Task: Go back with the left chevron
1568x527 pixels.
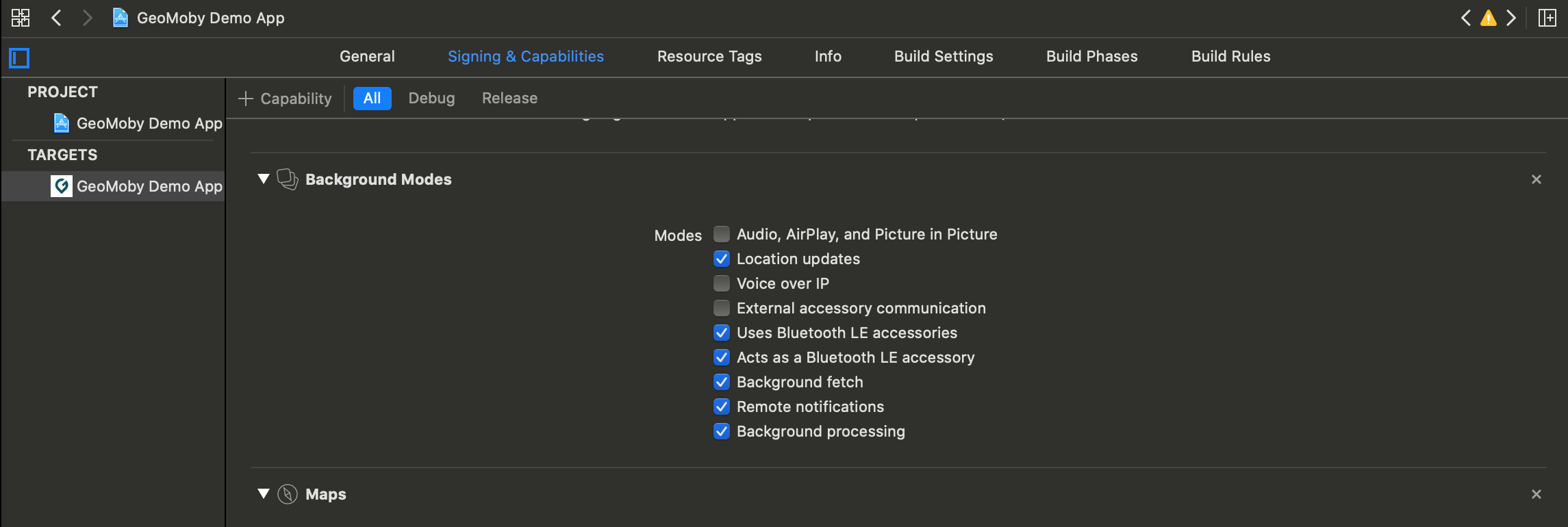Action: (57, 18)
